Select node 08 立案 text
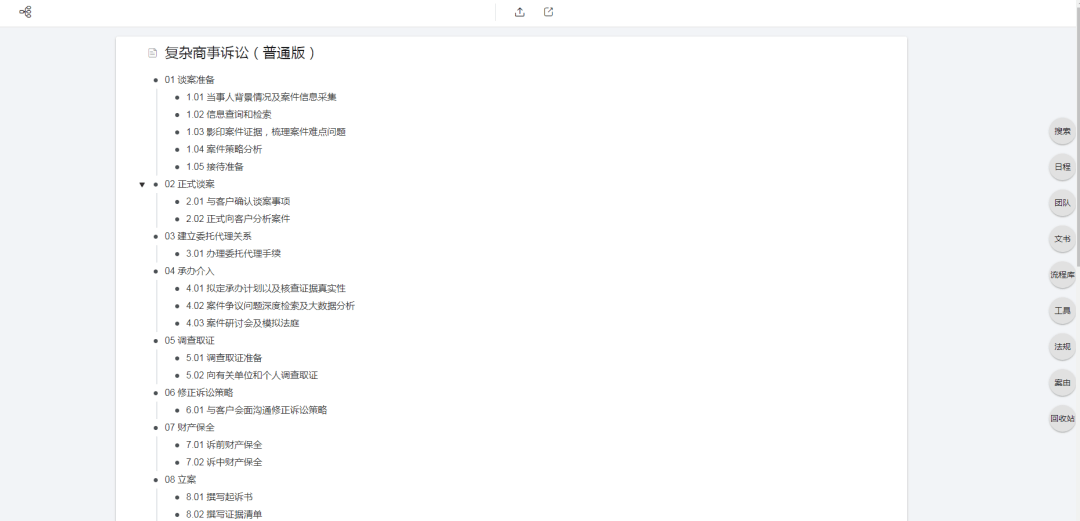 coord(180,480)
